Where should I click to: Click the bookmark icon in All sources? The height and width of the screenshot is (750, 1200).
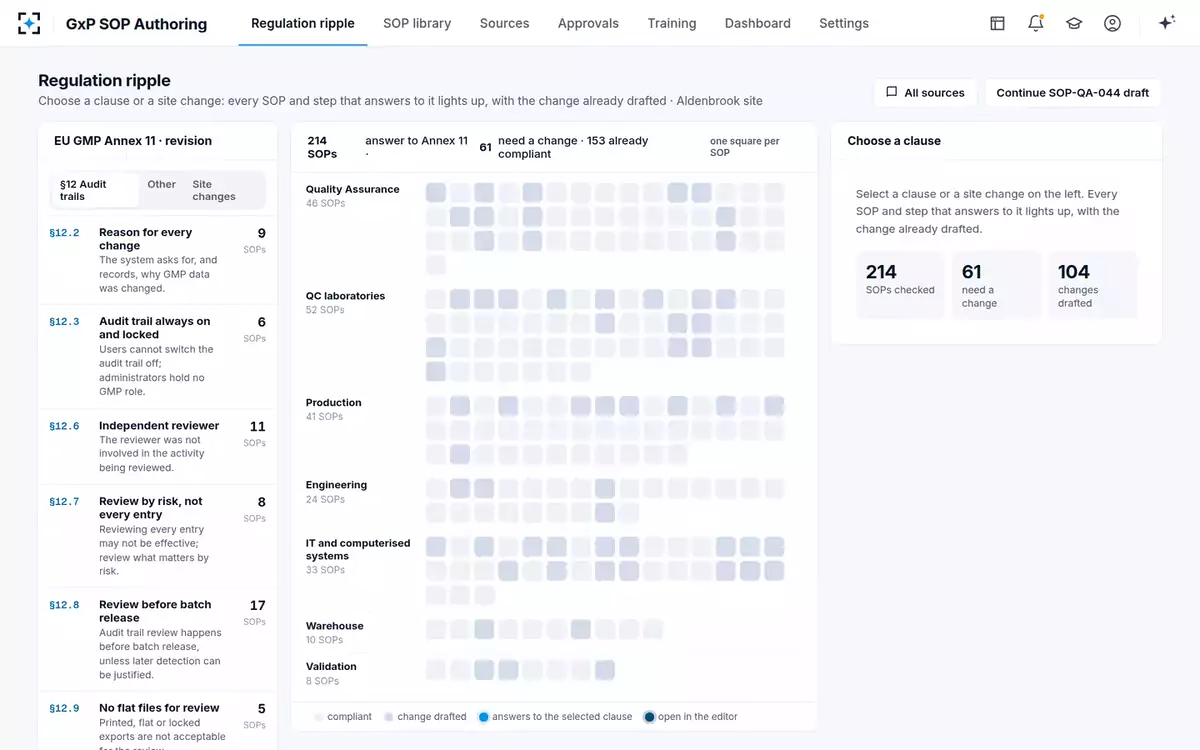[891, 92]
